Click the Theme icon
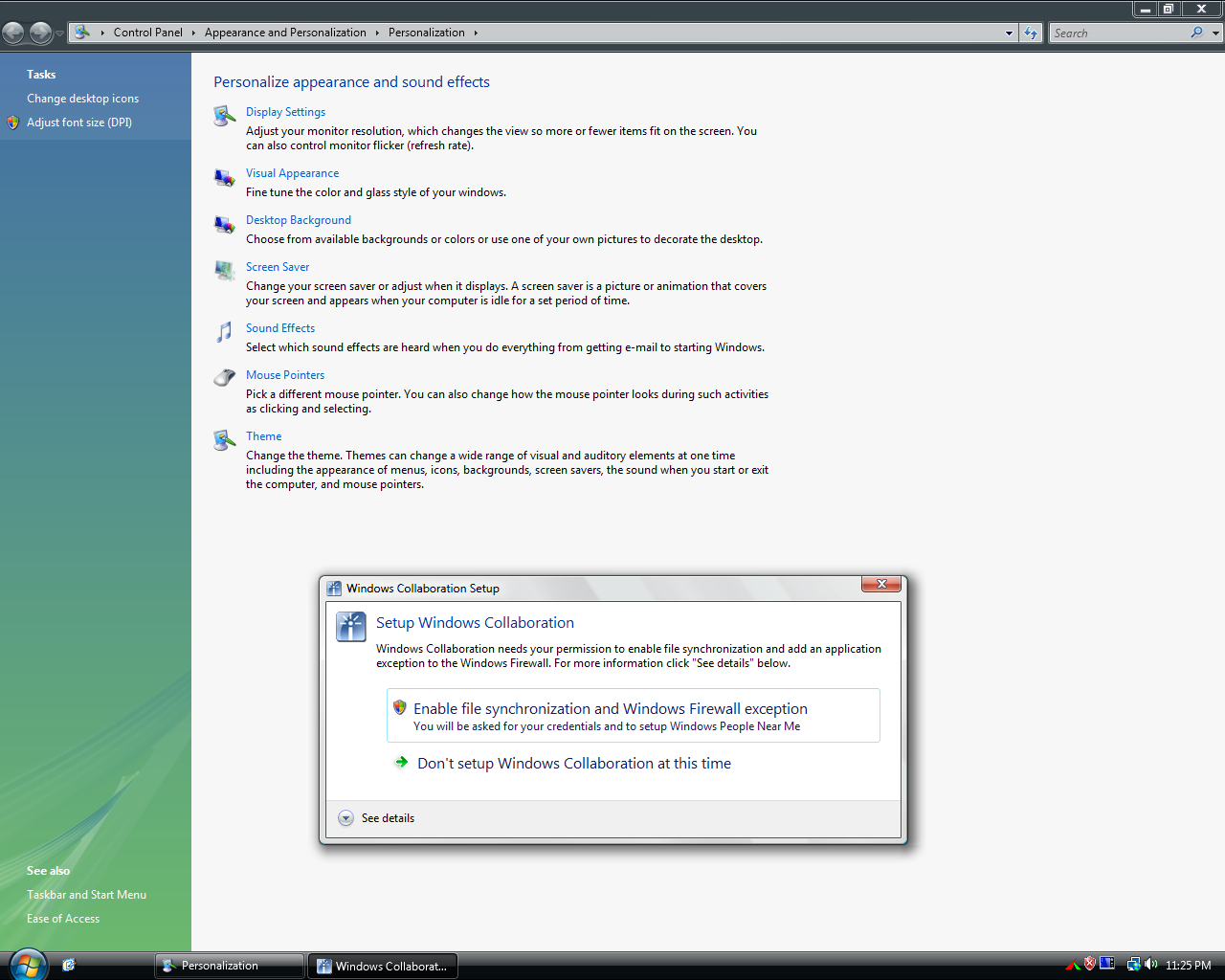Viewport: 1225px width, 980px height. point(224,440)
